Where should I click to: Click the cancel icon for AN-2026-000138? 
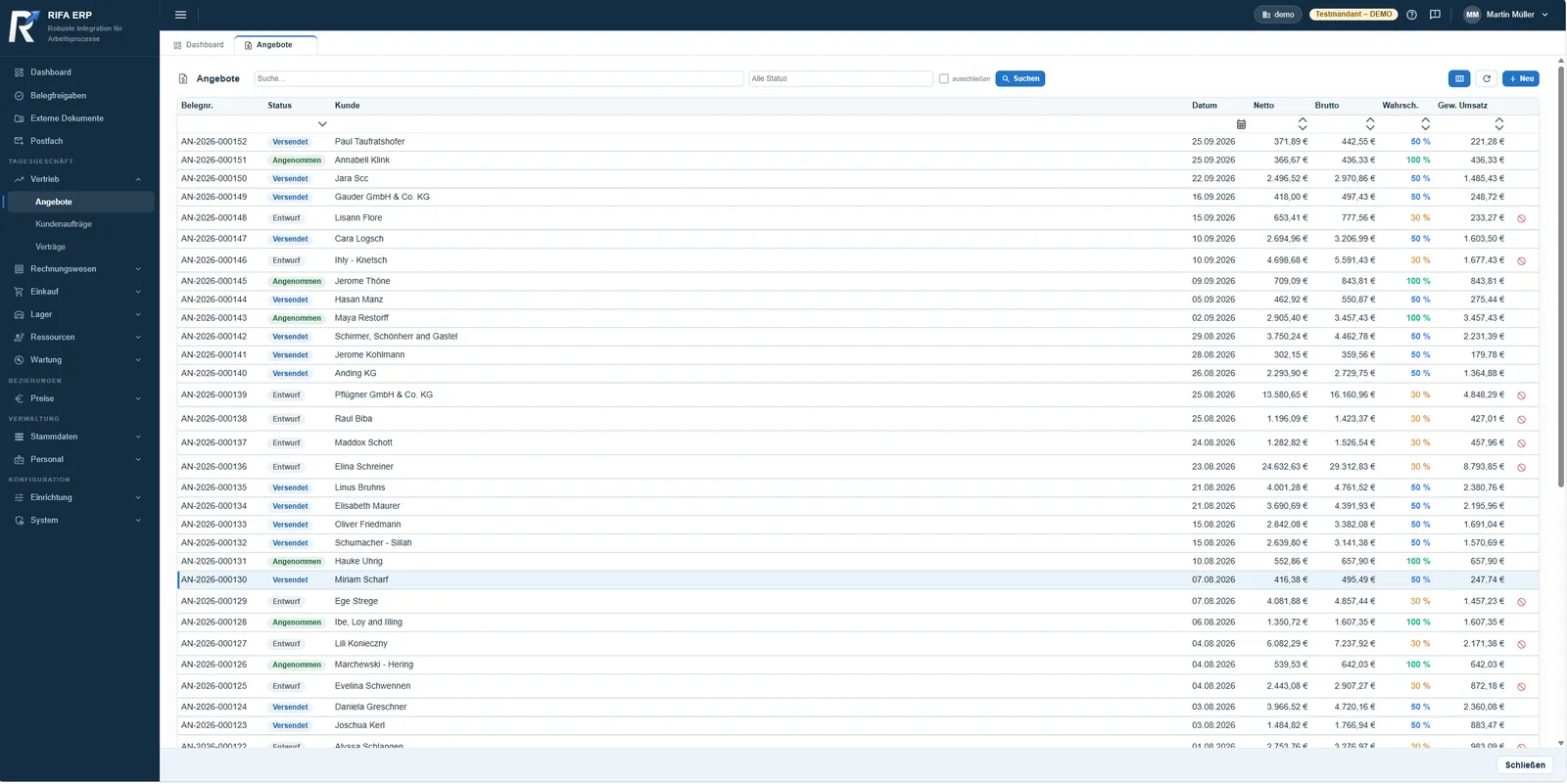[1521, 420]
